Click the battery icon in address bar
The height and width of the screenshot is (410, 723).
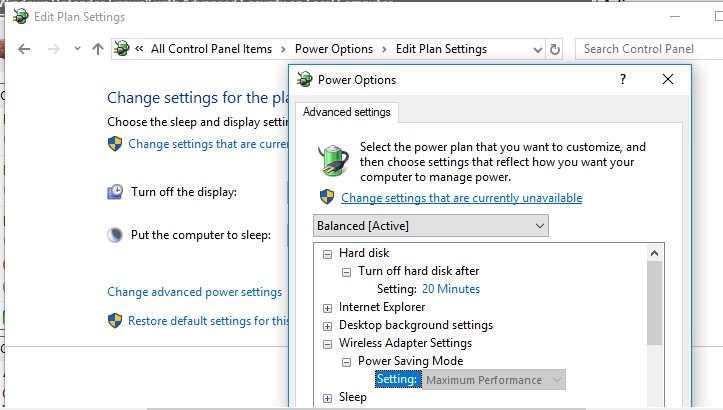tap(122, 49)
